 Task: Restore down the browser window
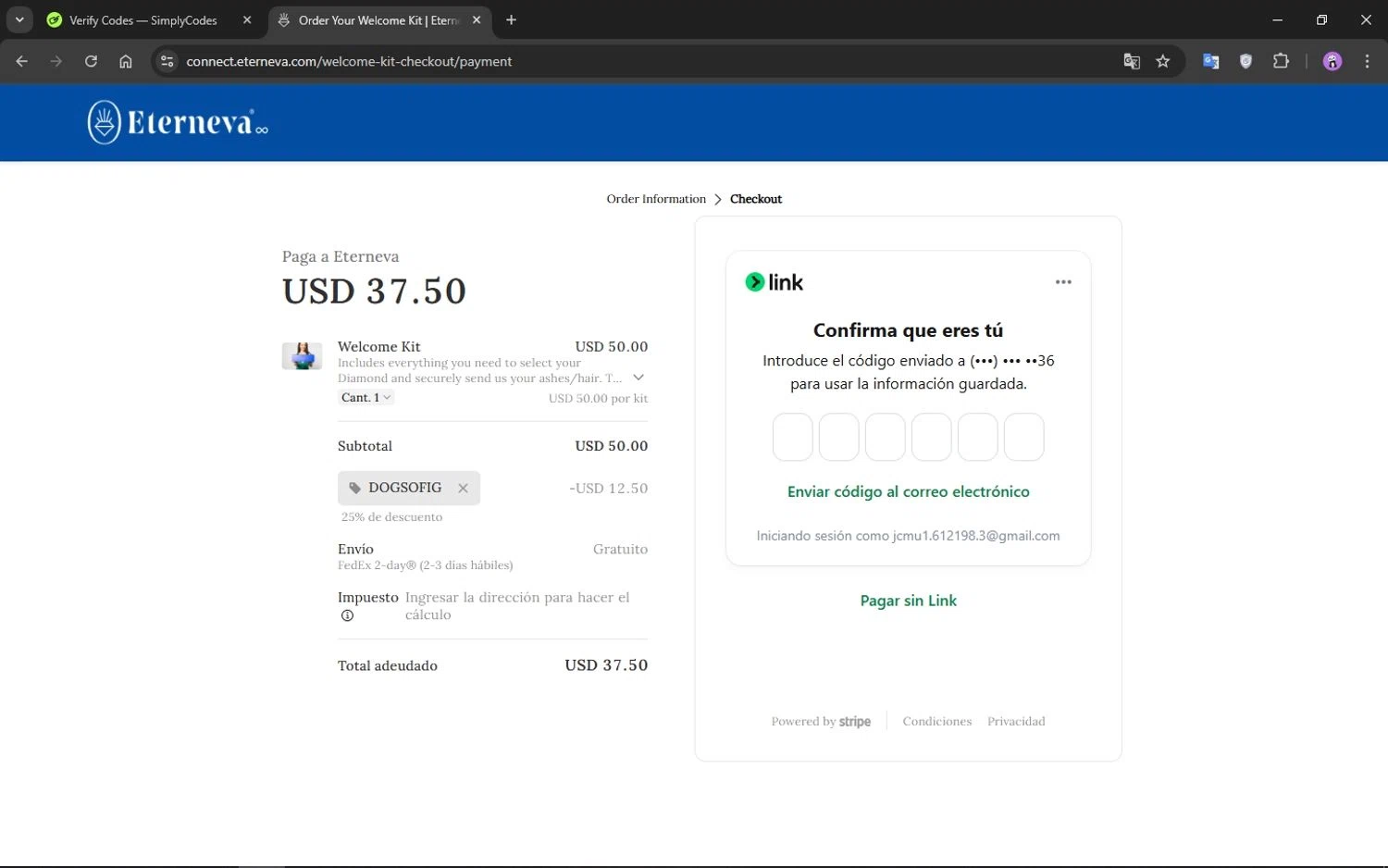point(1321,19)
